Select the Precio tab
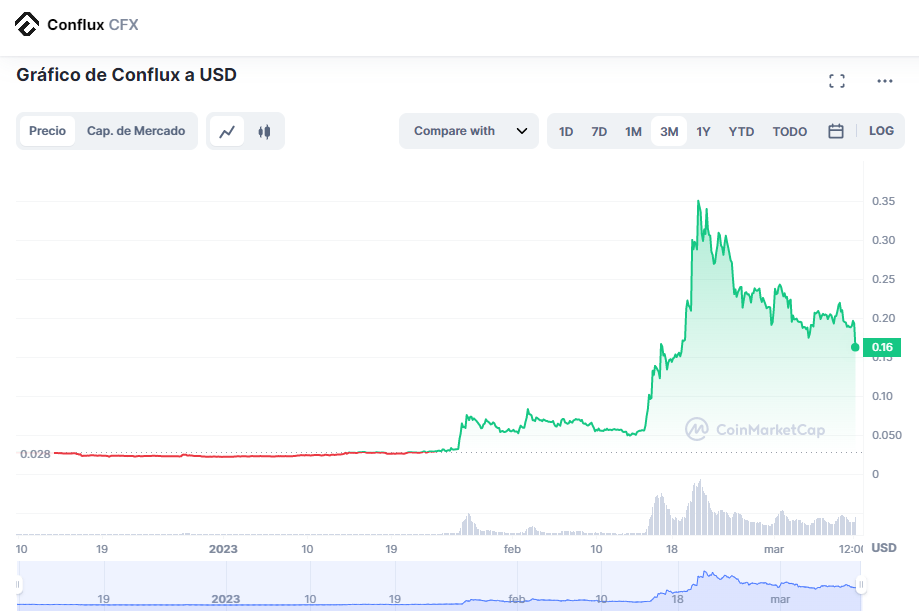919x614 pixels. pyautogui.click(x=47, y=131)
